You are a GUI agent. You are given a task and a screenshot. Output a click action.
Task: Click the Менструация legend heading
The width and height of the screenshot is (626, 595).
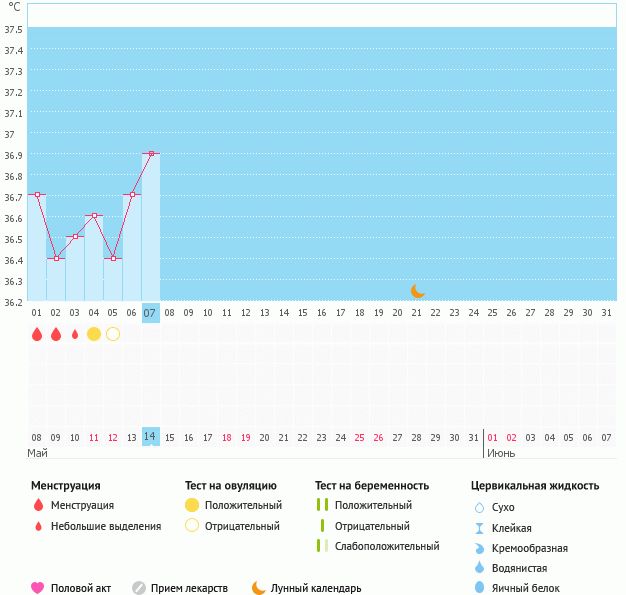coord(66,486)
